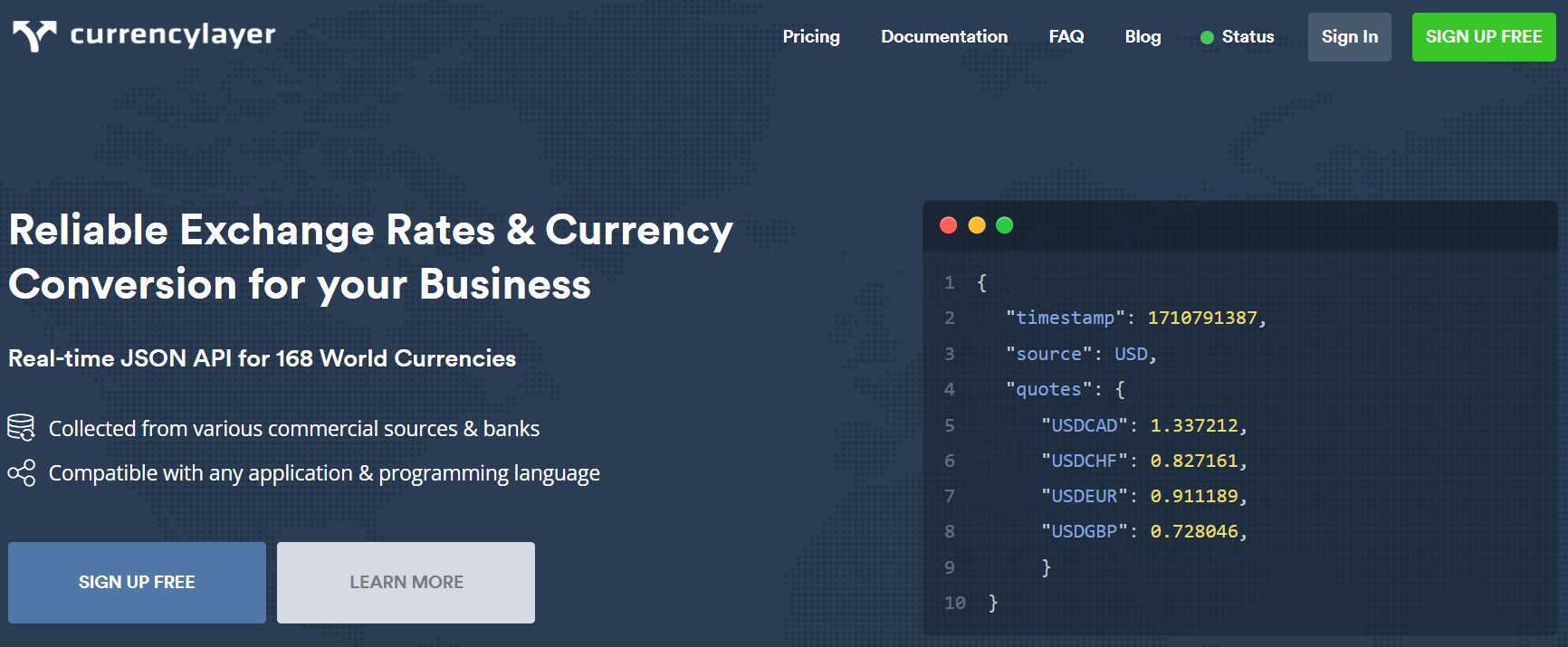Click the "USDEUR" key in code
The width and height of the screenshot is (1568, 647).
click(1085, 496)
